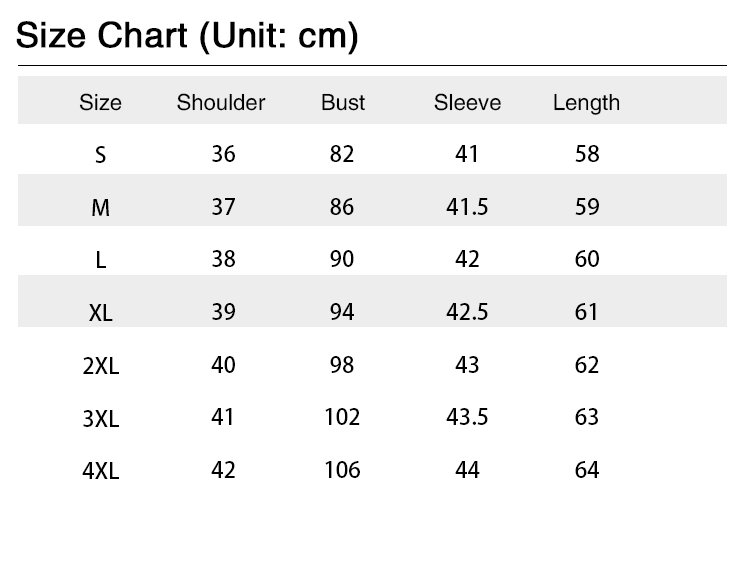Click the Bust column header

click(x=343, y=102)
